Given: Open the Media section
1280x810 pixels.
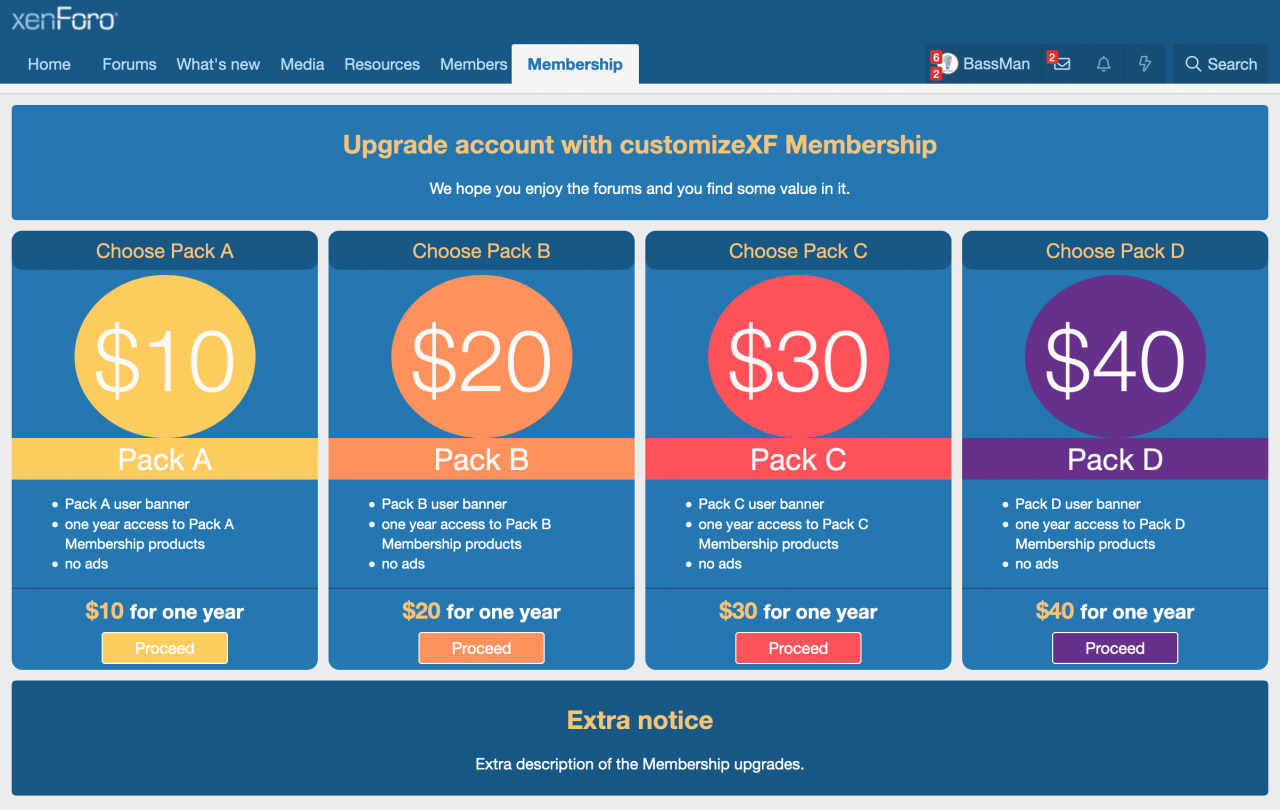Looking at the screenshot, I should click(302, 64).
